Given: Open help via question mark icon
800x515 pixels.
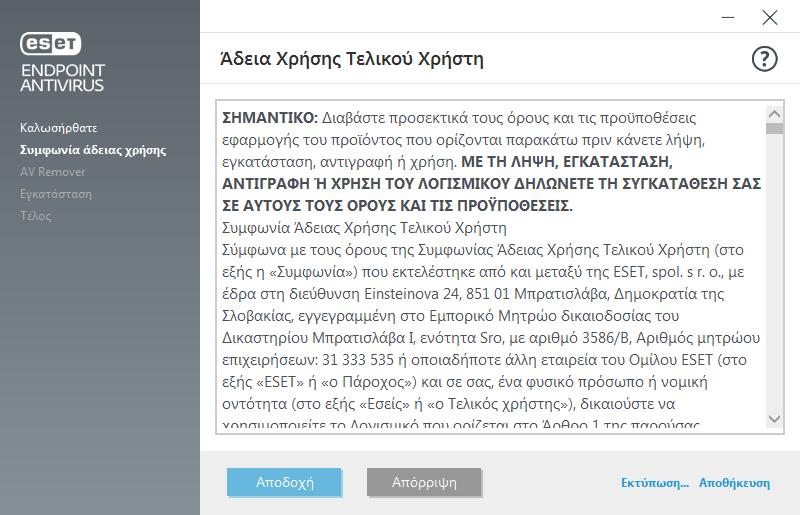Looking at the screenshot, I should tap(764, 59).
